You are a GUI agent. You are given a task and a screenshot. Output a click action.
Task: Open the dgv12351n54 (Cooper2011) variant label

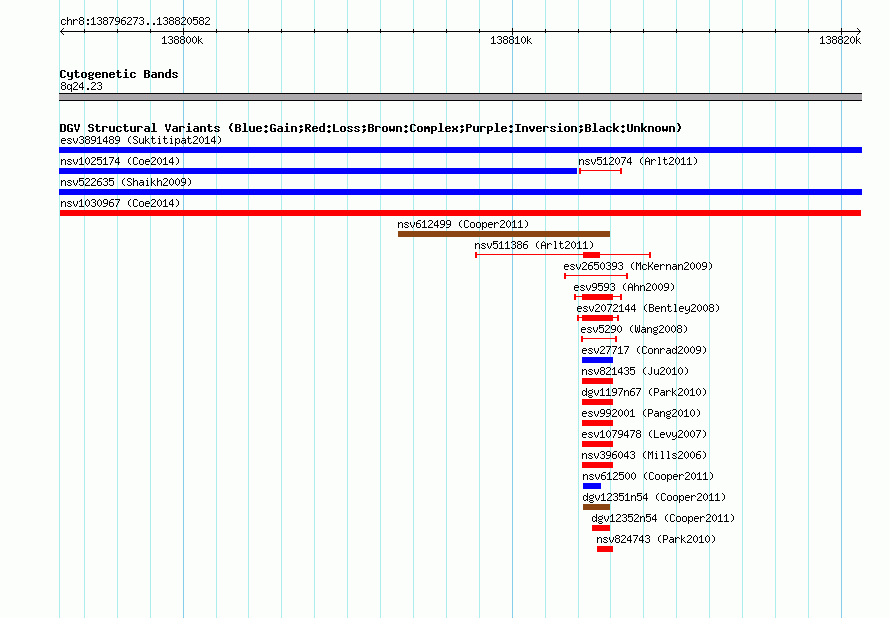[654, 497]
